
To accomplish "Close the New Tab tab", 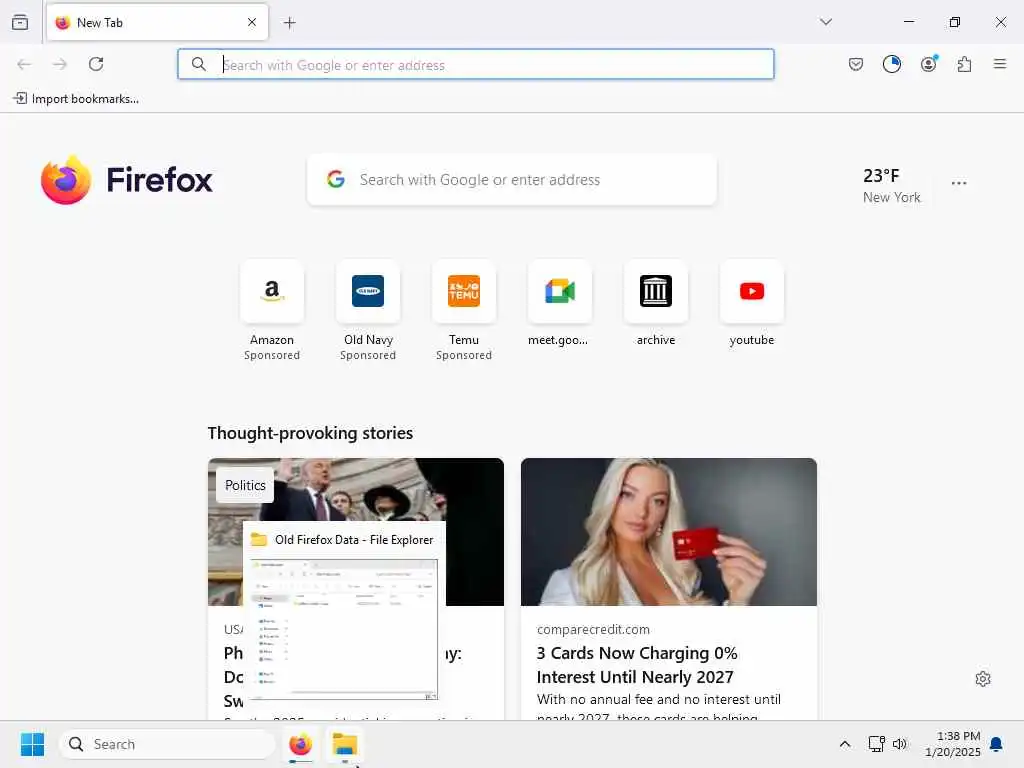I will pyautogui.click(x=252, y=22).
